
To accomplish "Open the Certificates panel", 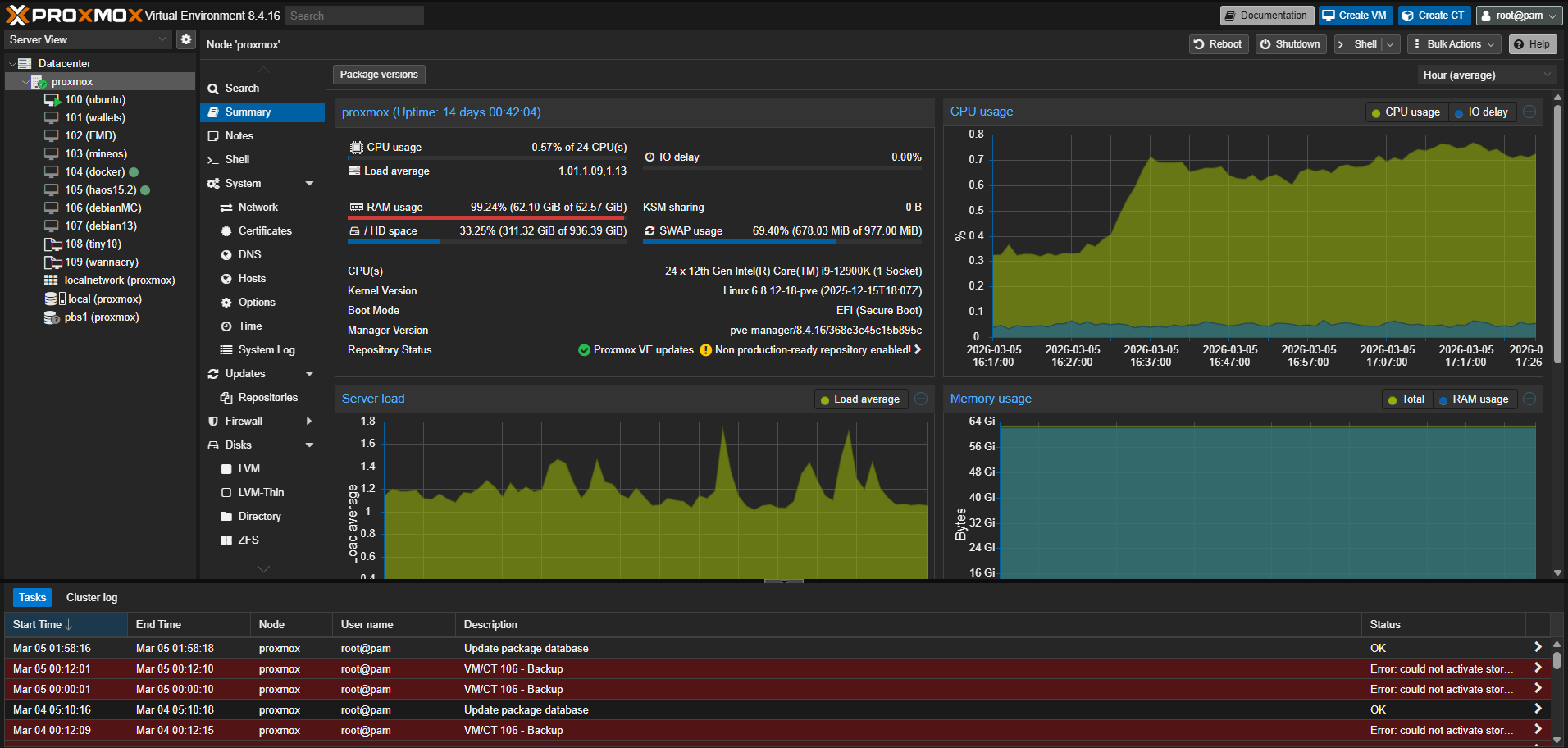I will pos(264,230).
